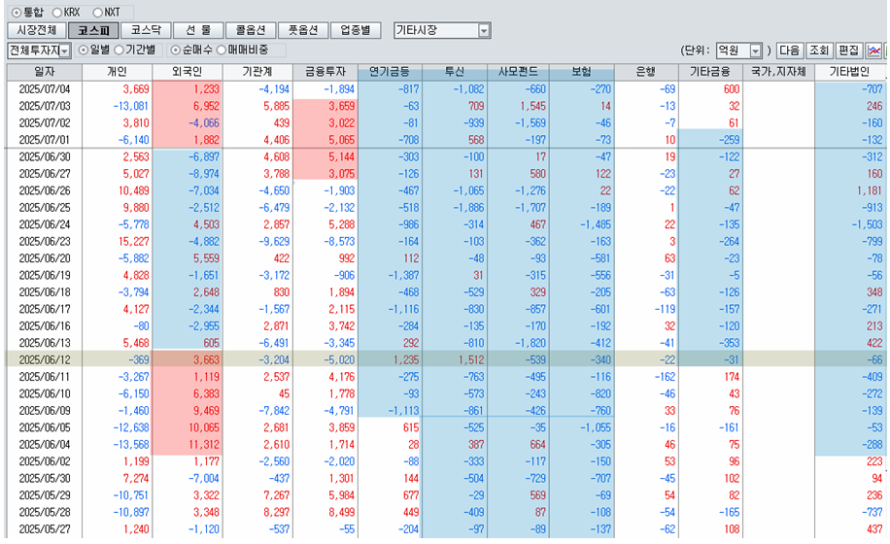Select the 선물 market tab
890x544 pixels.
point(196,31)
